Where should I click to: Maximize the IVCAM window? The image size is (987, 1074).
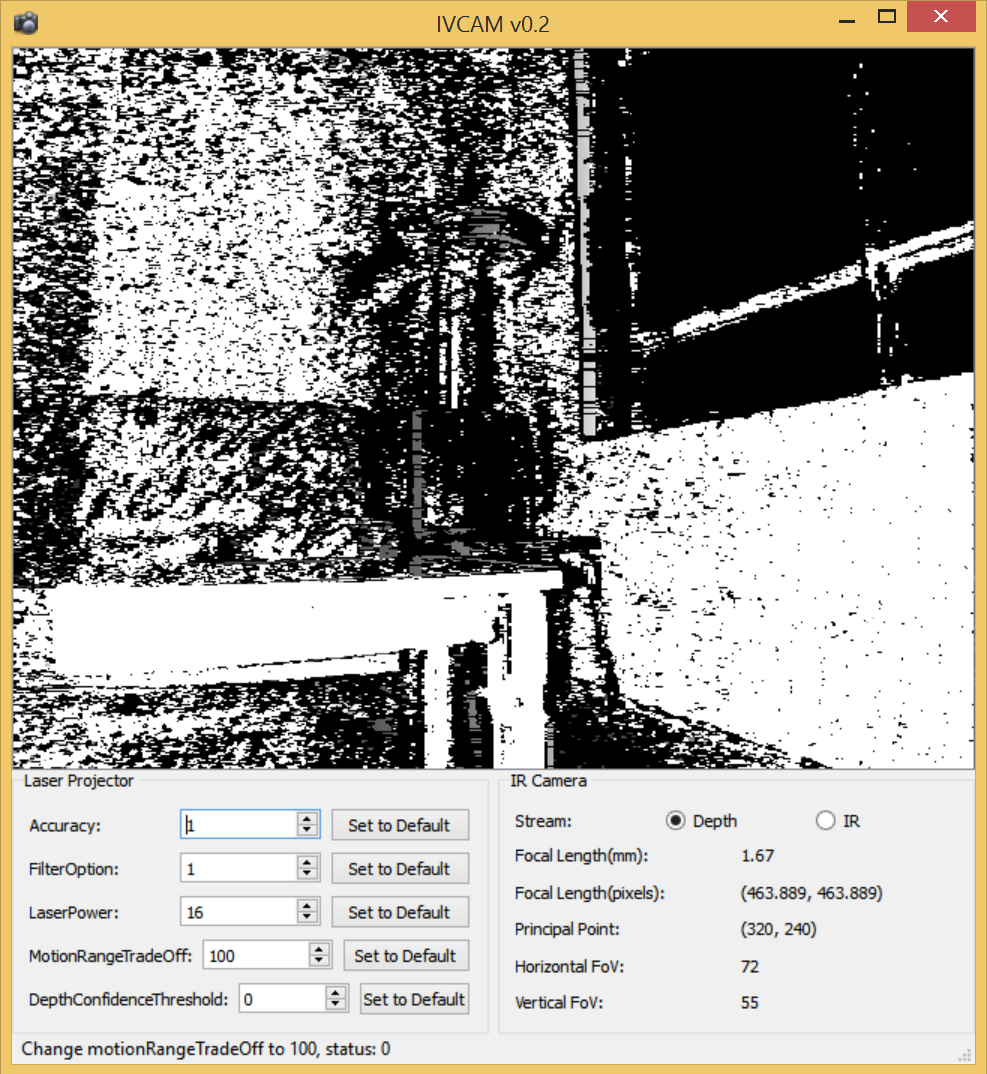[886, 17]
